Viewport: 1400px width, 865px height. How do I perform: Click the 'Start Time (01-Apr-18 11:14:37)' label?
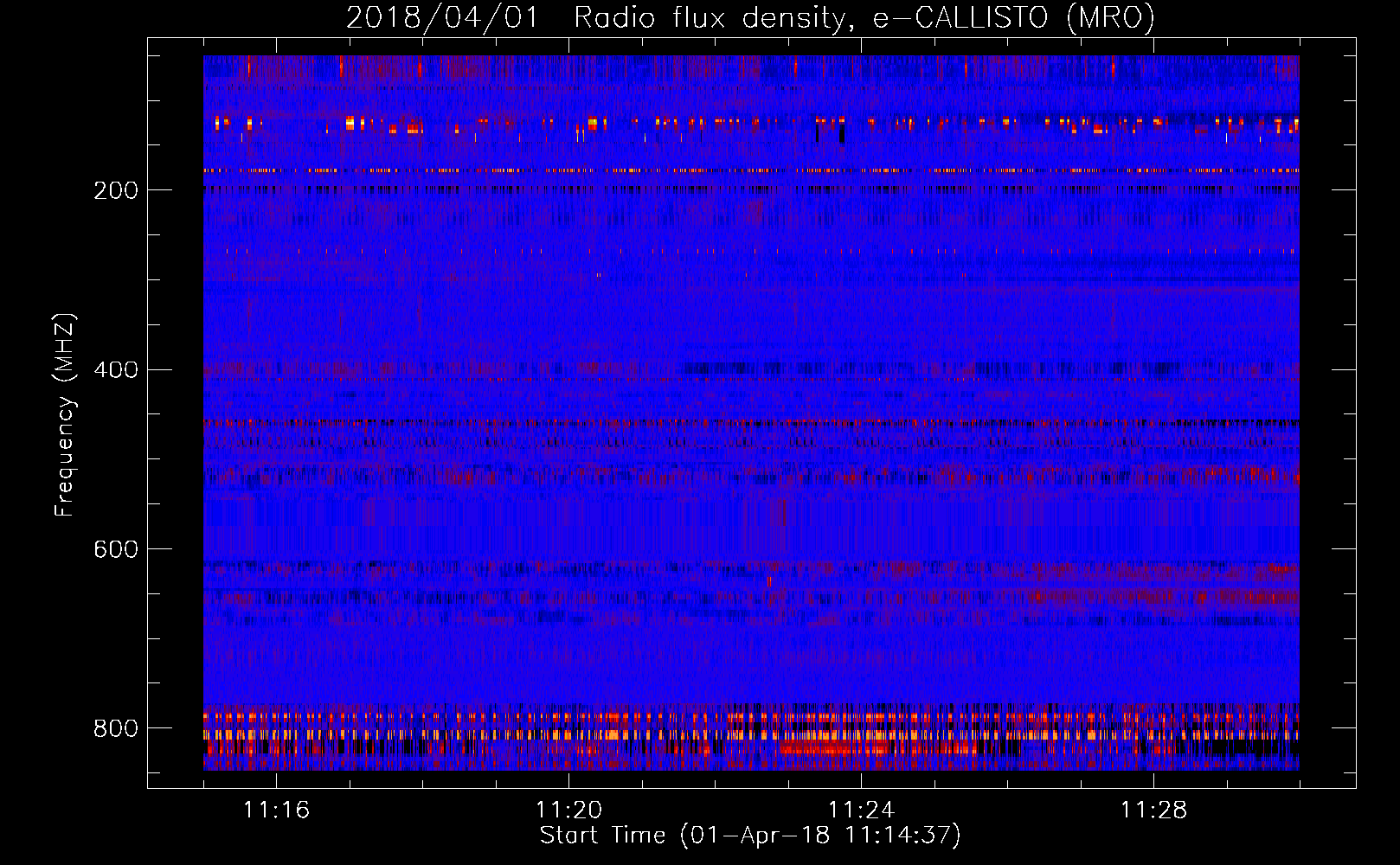click(x=750, y=836)
